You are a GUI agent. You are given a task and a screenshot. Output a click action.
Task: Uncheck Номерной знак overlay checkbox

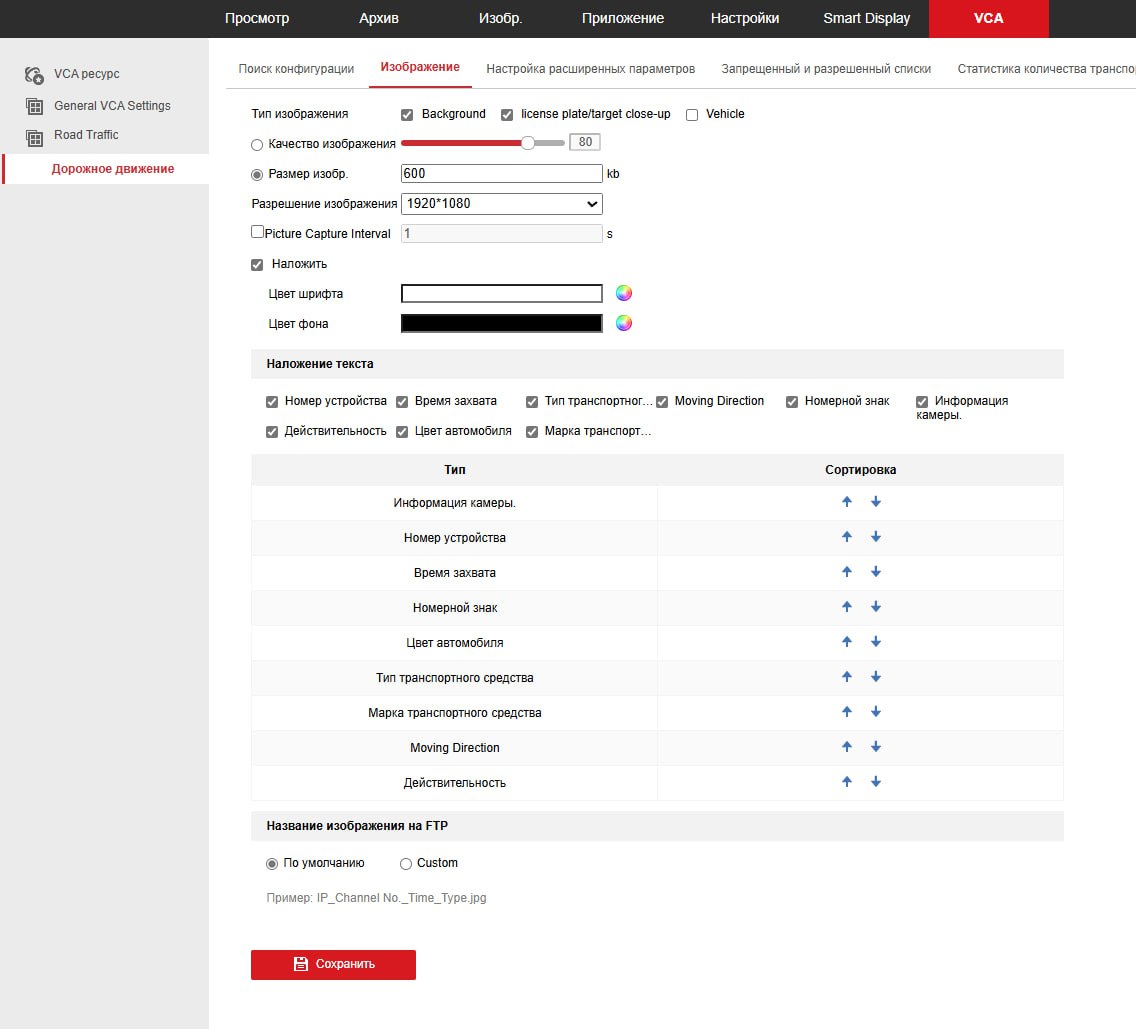(x=792, y=402)
